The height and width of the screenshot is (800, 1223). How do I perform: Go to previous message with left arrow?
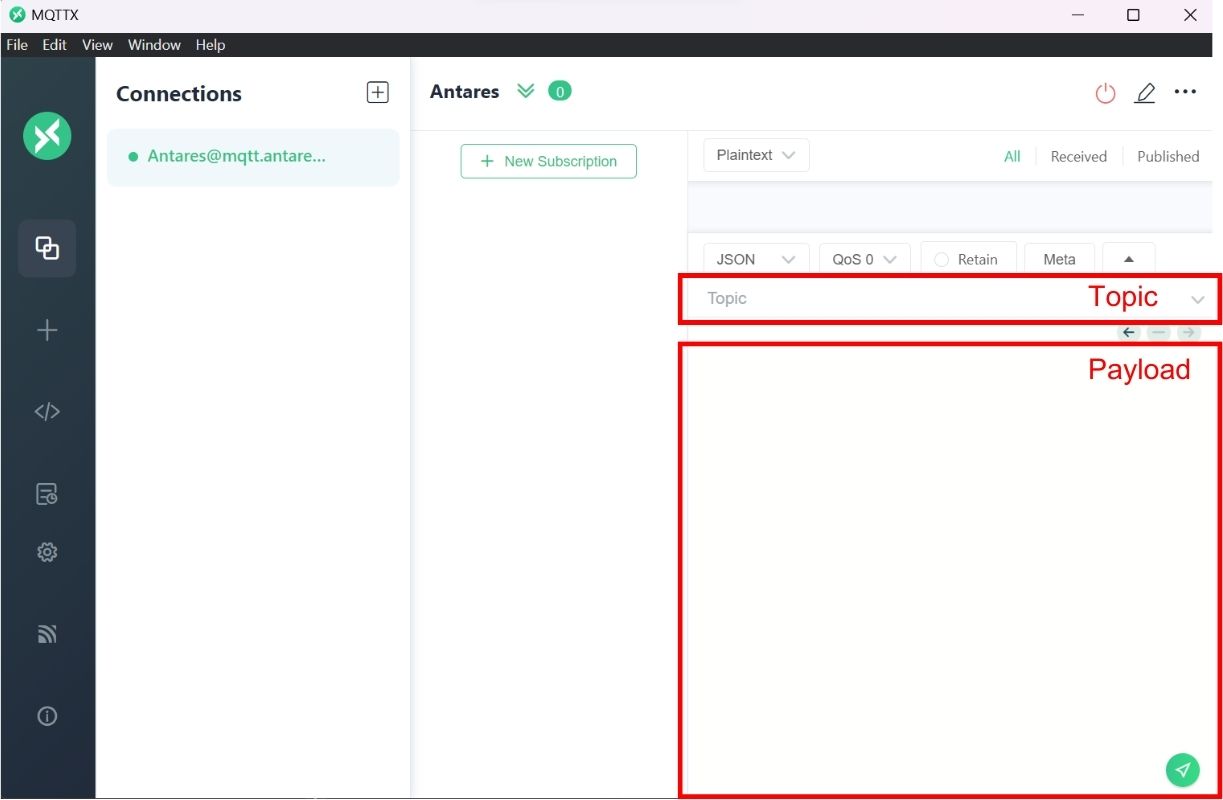pos(1129,332)
